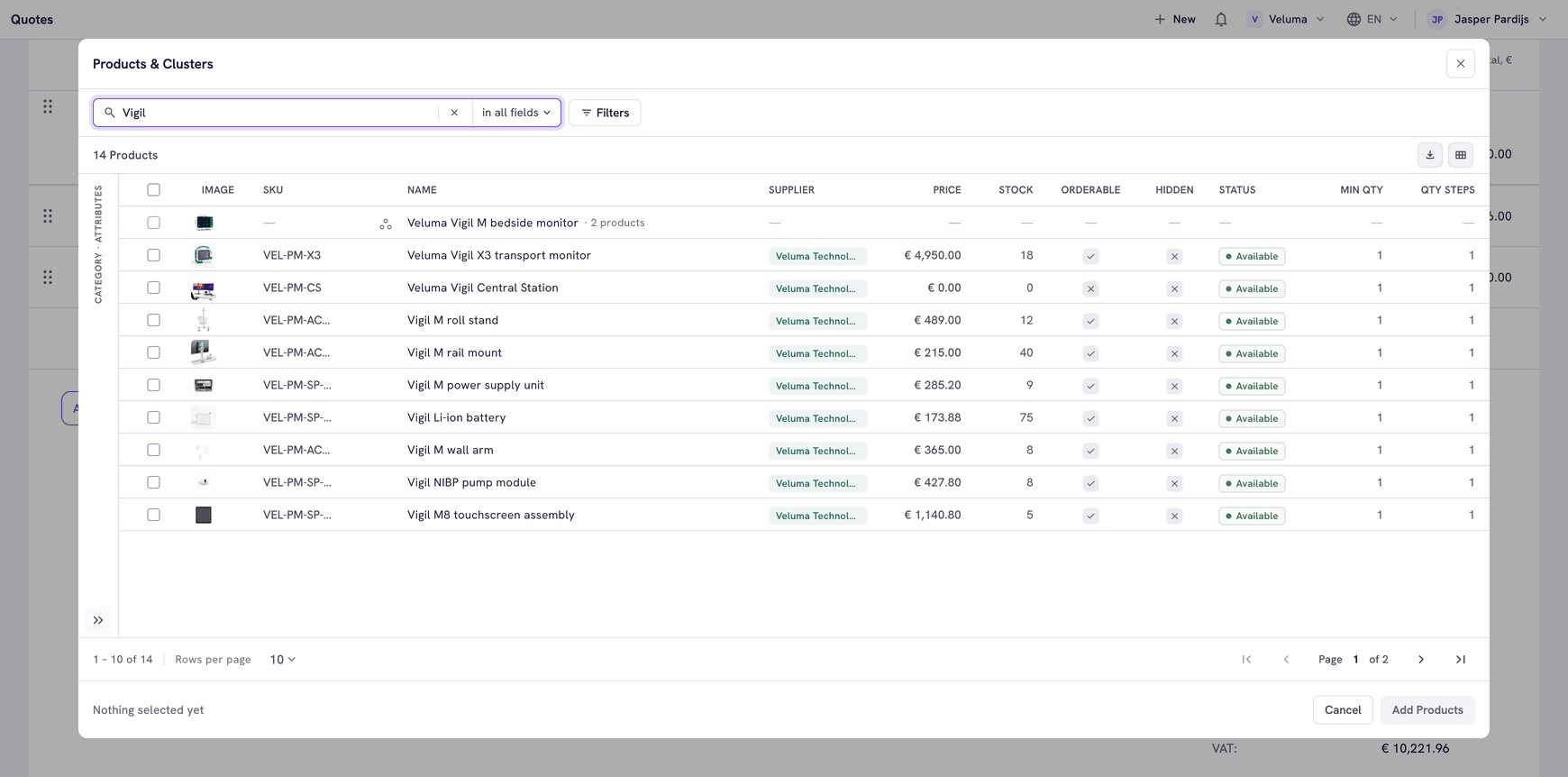Jump to last page of products

coord(1461,660)
